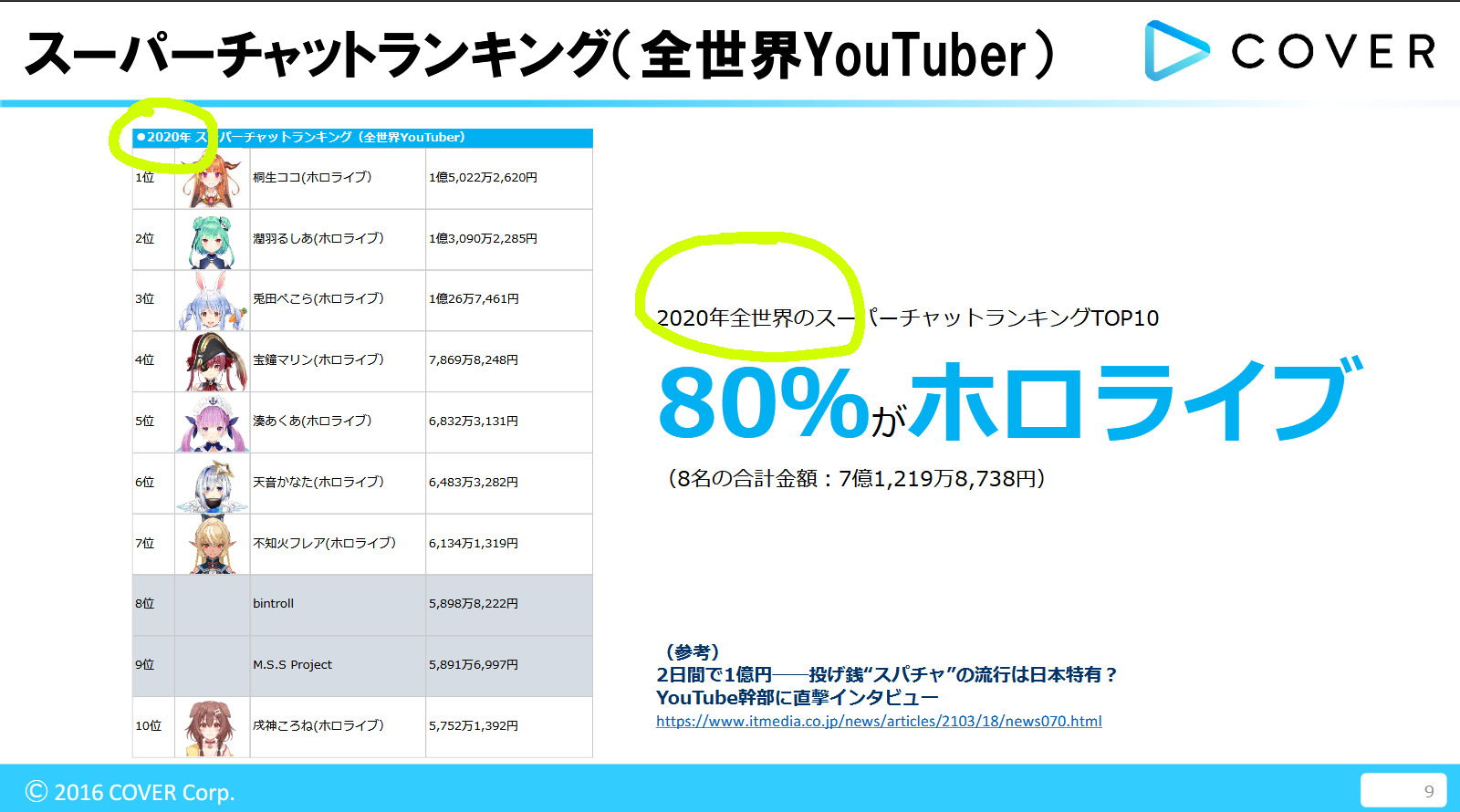Select the name 戌神ころね(ホロライブ)

pyautogui.click(x=318, y=725)
